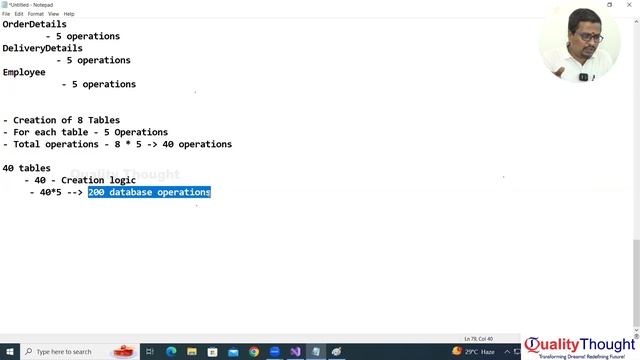640x360 pixels.
Task: Select the active Notepad taskbar icon
Action: (316, 351)
